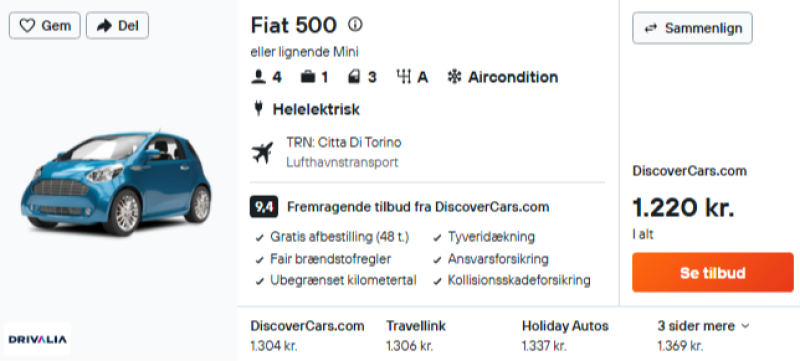Click the airplane pickup location icon
800x361 pixels.
coord(262,152)
